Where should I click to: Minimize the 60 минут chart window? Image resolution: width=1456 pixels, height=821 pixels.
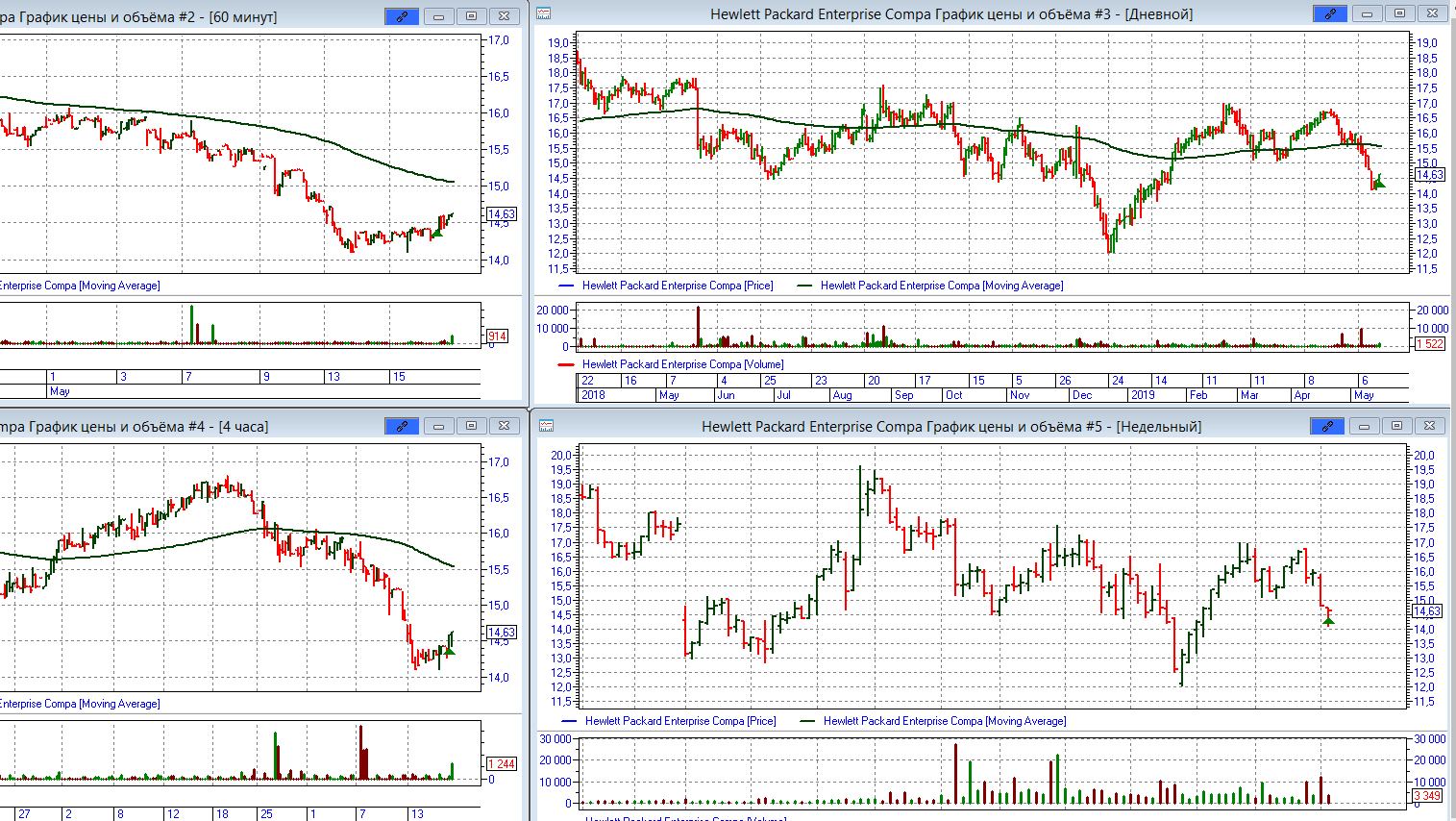tap(438, 16)
